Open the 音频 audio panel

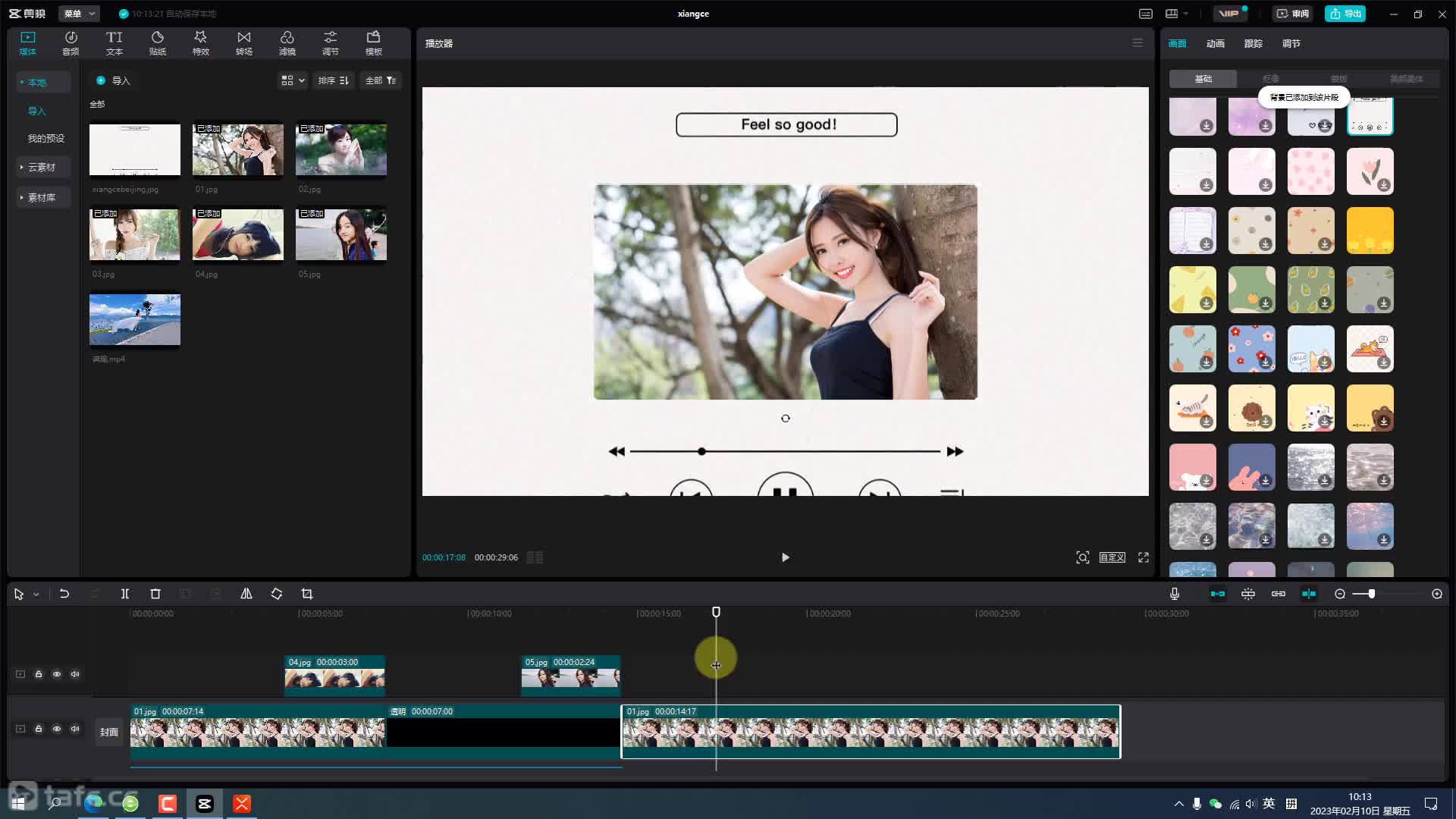(x=71, y=43)
